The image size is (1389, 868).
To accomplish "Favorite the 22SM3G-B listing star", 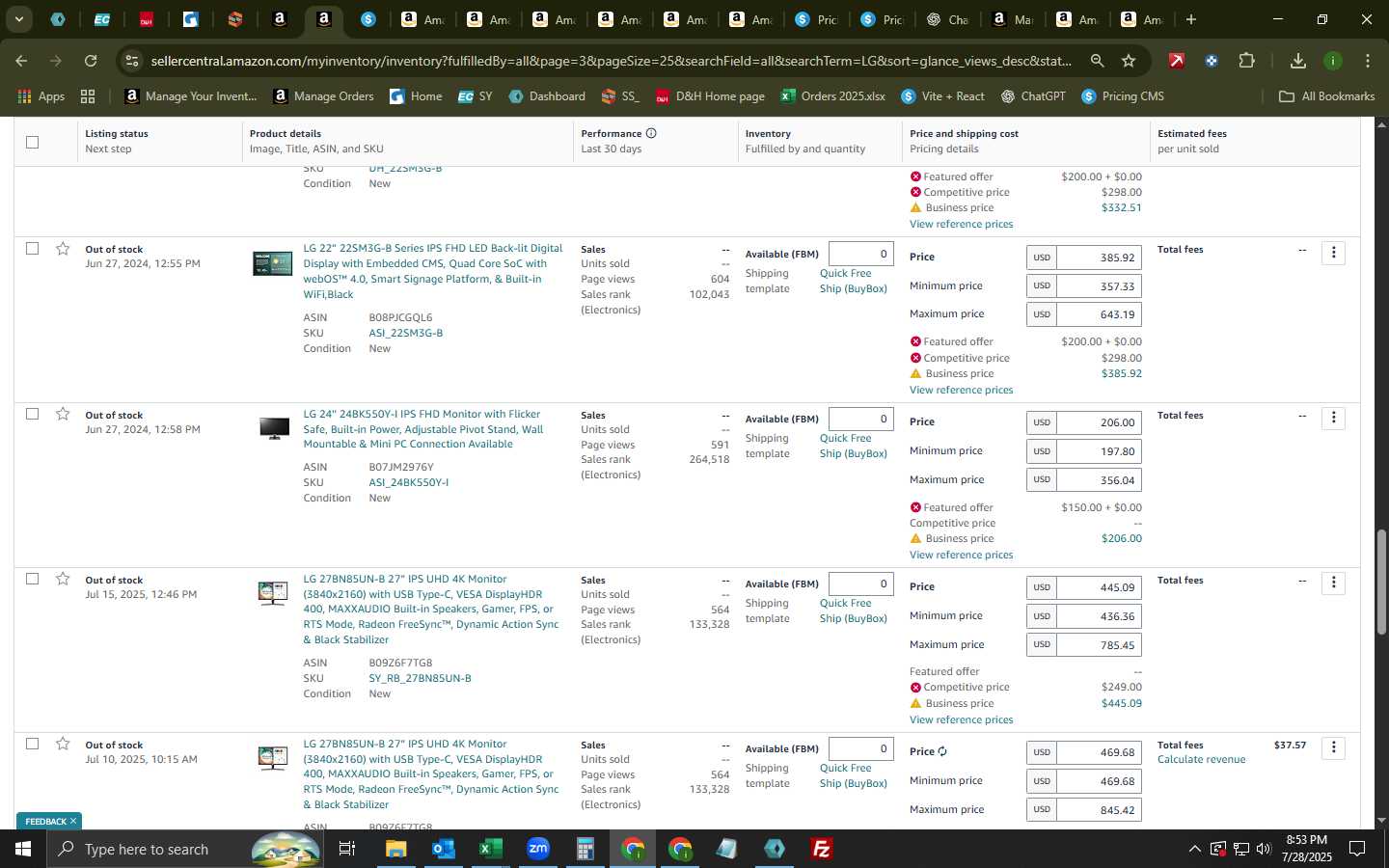I will pos(63,249).
